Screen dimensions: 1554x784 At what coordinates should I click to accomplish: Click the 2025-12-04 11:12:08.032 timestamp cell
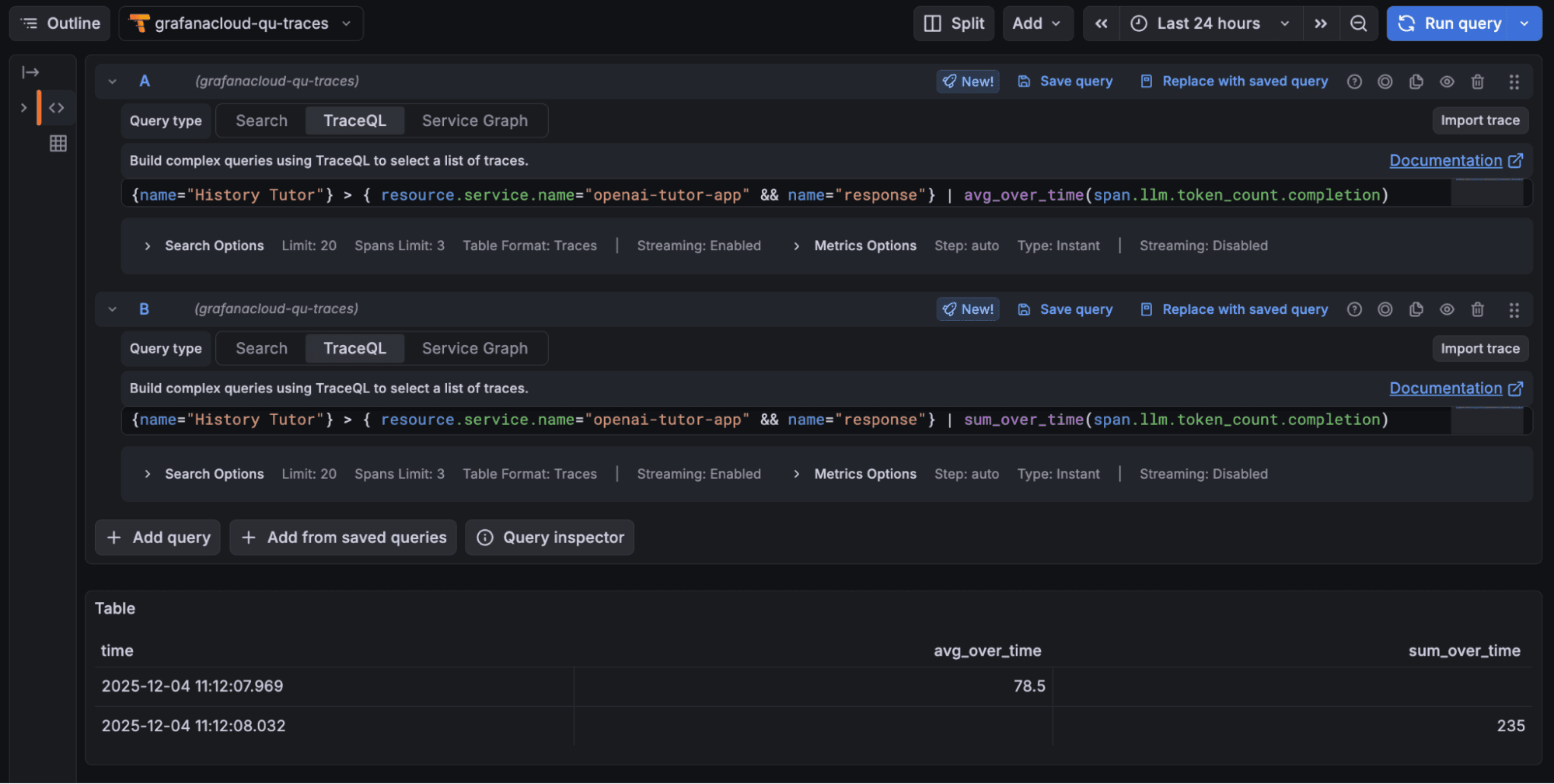click(334, 726)
